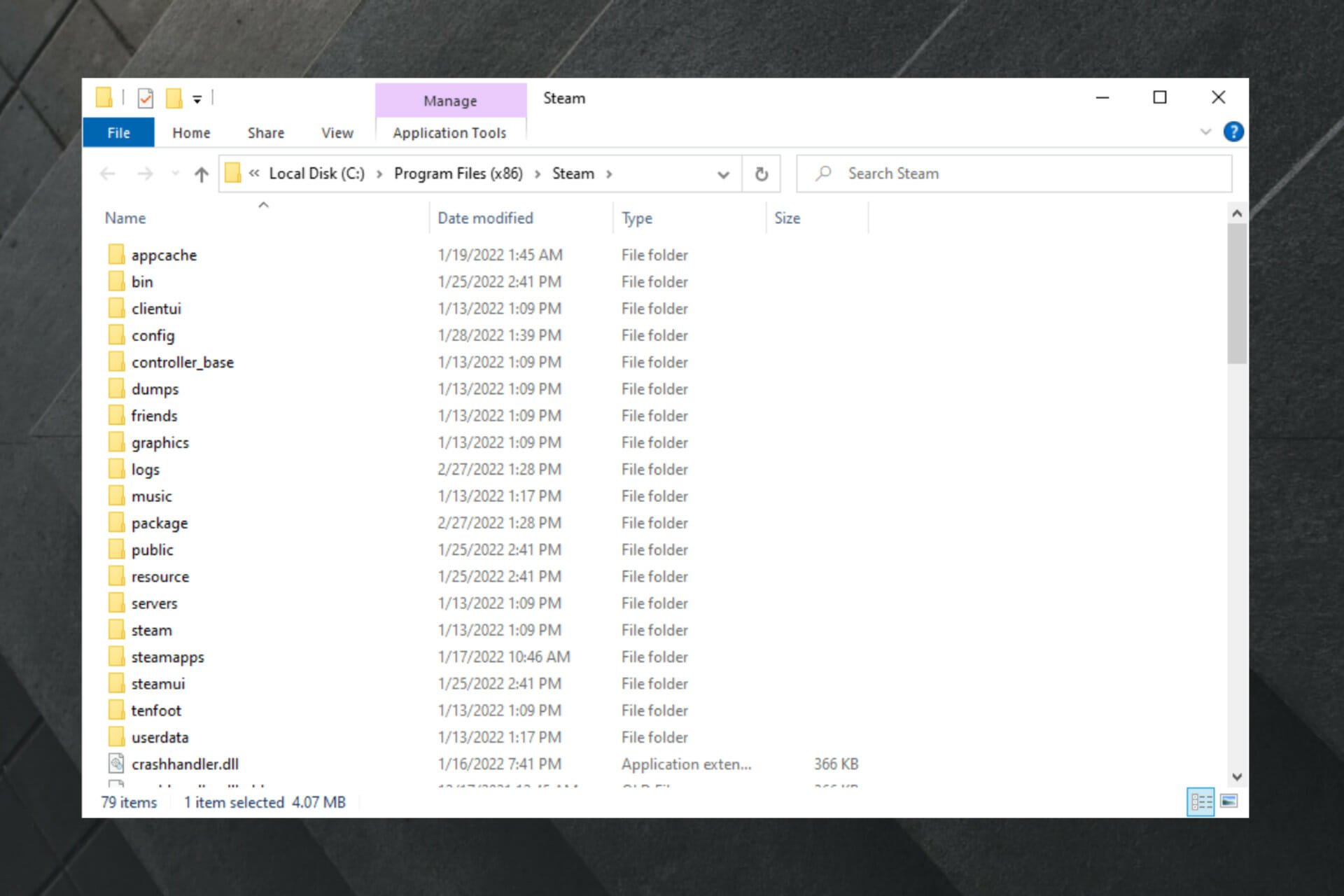Click the steamapps folder

(167, 656)
